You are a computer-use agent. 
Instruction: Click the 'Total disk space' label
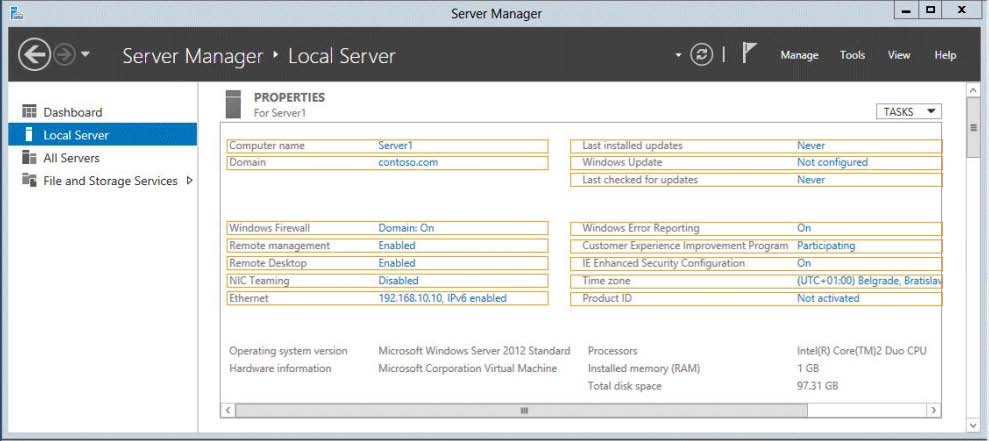click(x=624, y=385)
